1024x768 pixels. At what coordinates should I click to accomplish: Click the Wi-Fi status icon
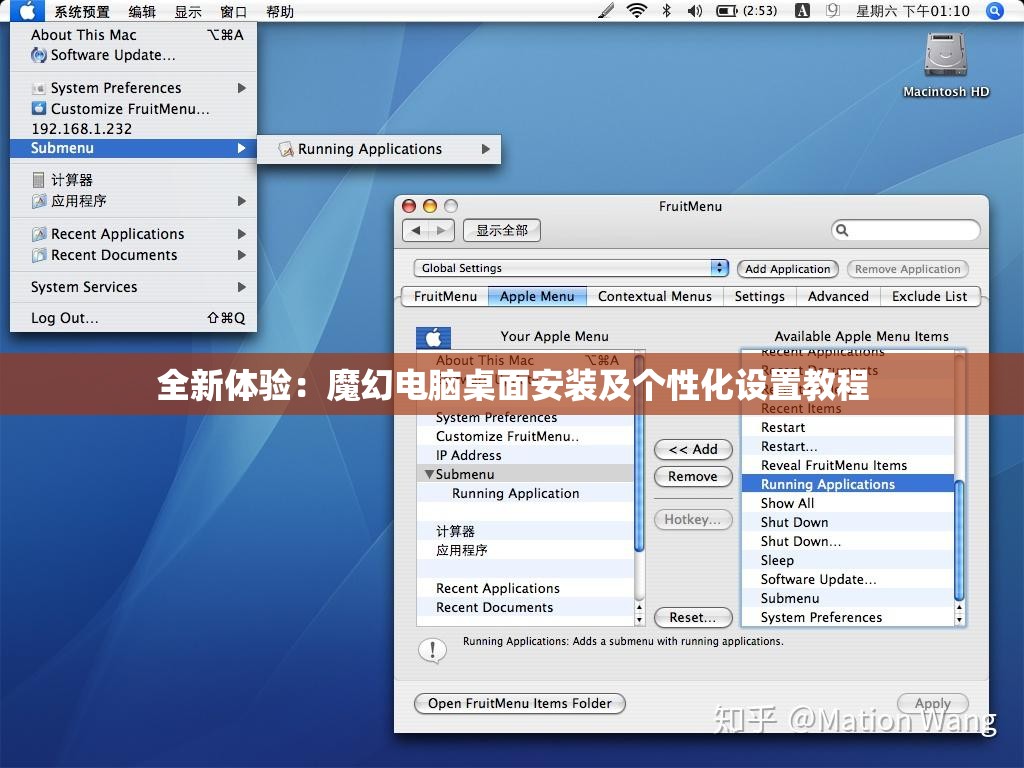pos(636,10)
